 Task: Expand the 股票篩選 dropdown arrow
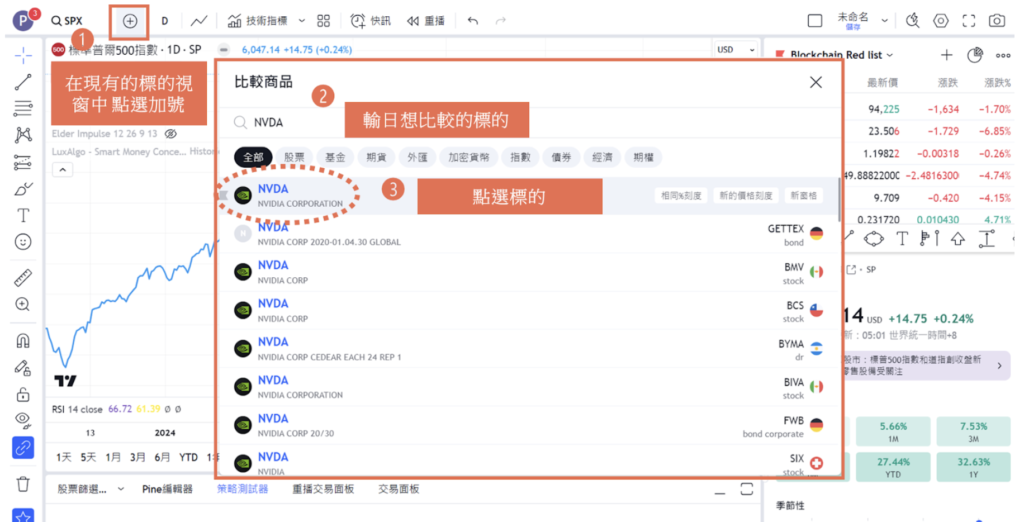121,489
